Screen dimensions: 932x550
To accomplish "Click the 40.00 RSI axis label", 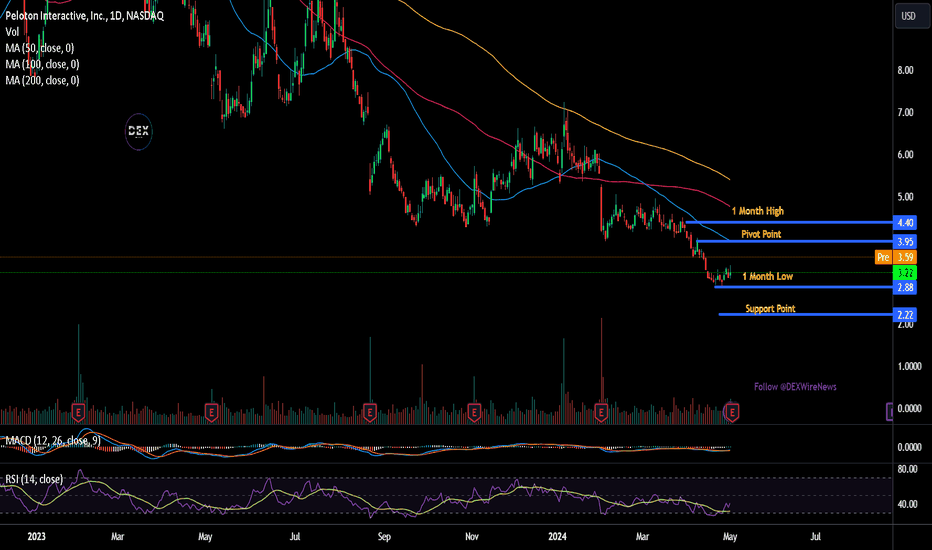I will click(907, 505).
